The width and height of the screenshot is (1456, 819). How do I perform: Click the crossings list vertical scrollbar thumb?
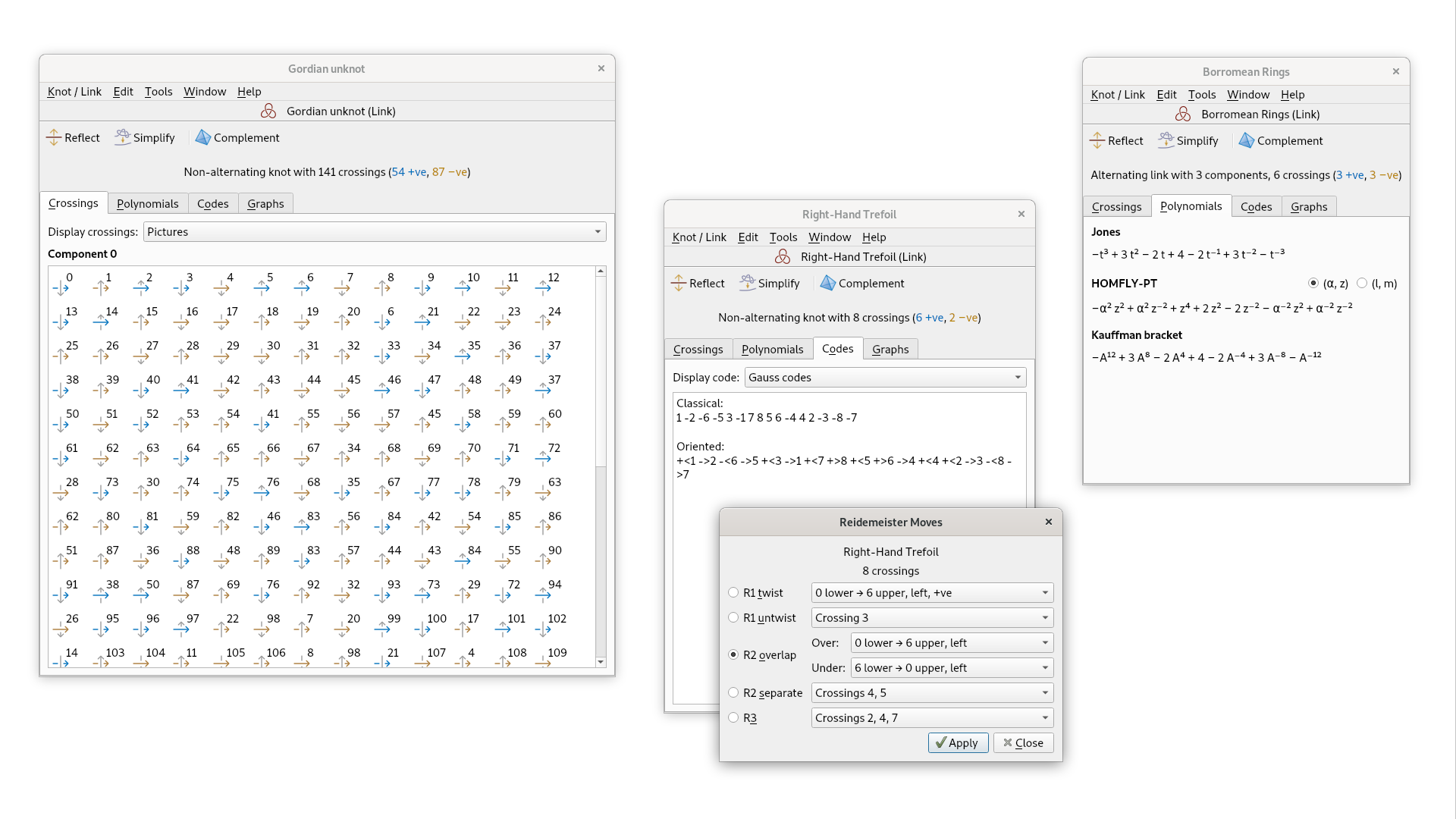pos(601,372)
